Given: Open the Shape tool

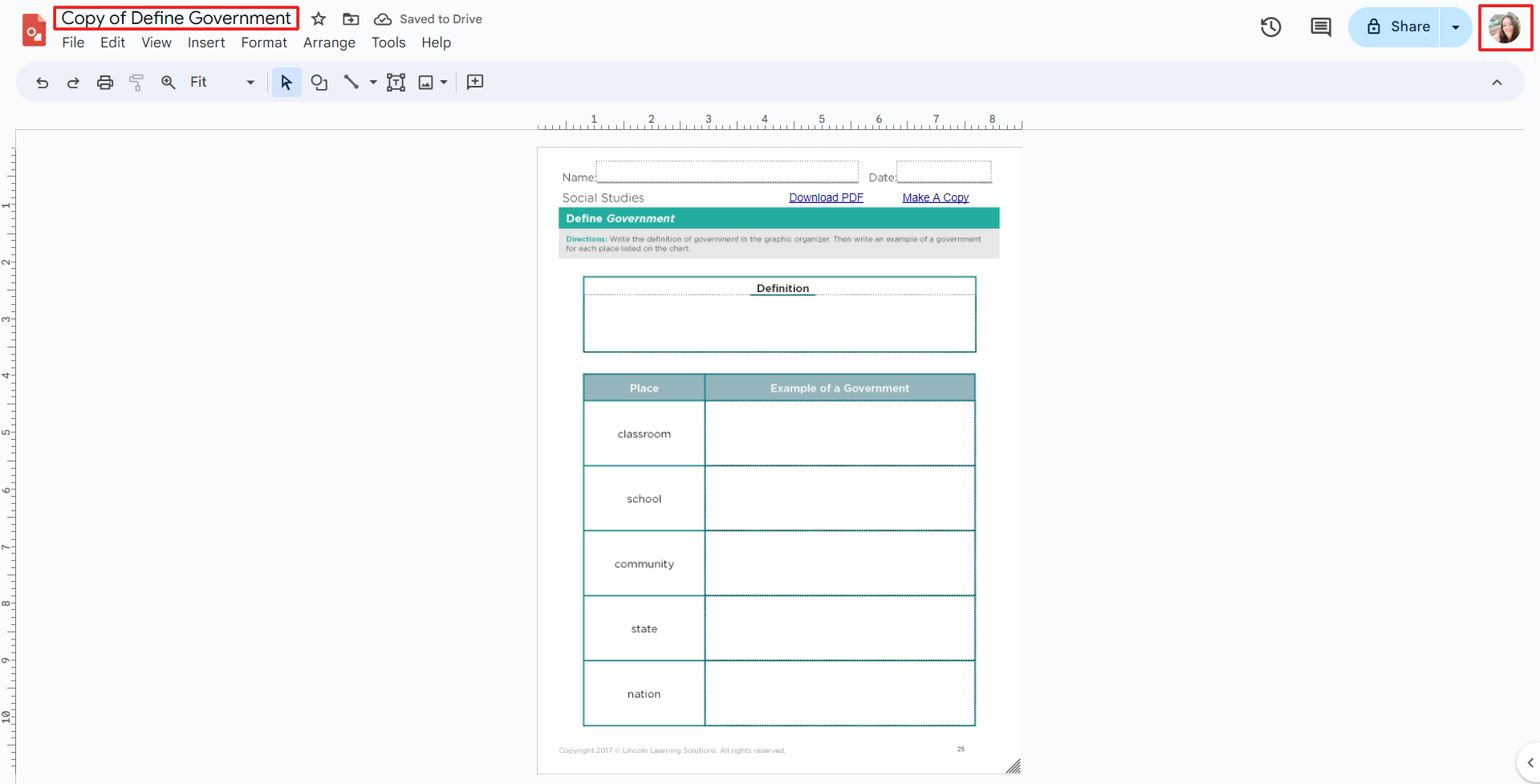Looking at the screenshot, I should [x=319, y=82].
